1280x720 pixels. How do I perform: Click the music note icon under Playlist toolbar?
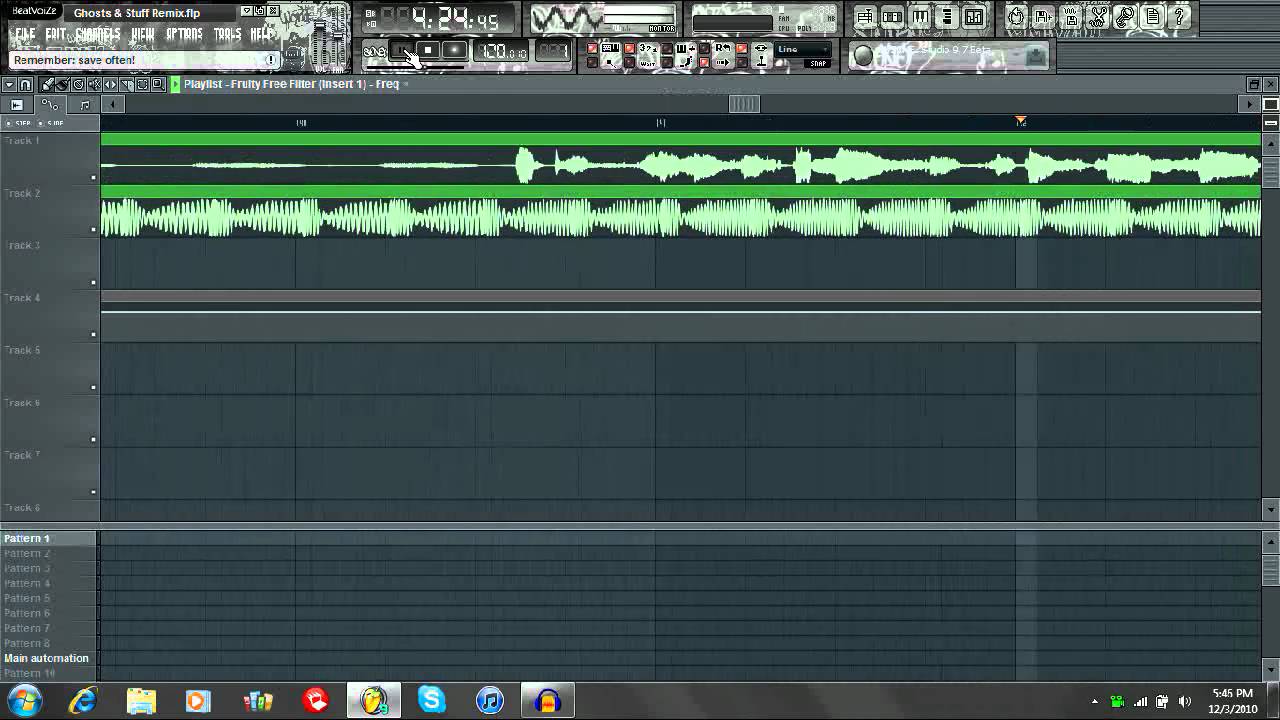point(85,106)
